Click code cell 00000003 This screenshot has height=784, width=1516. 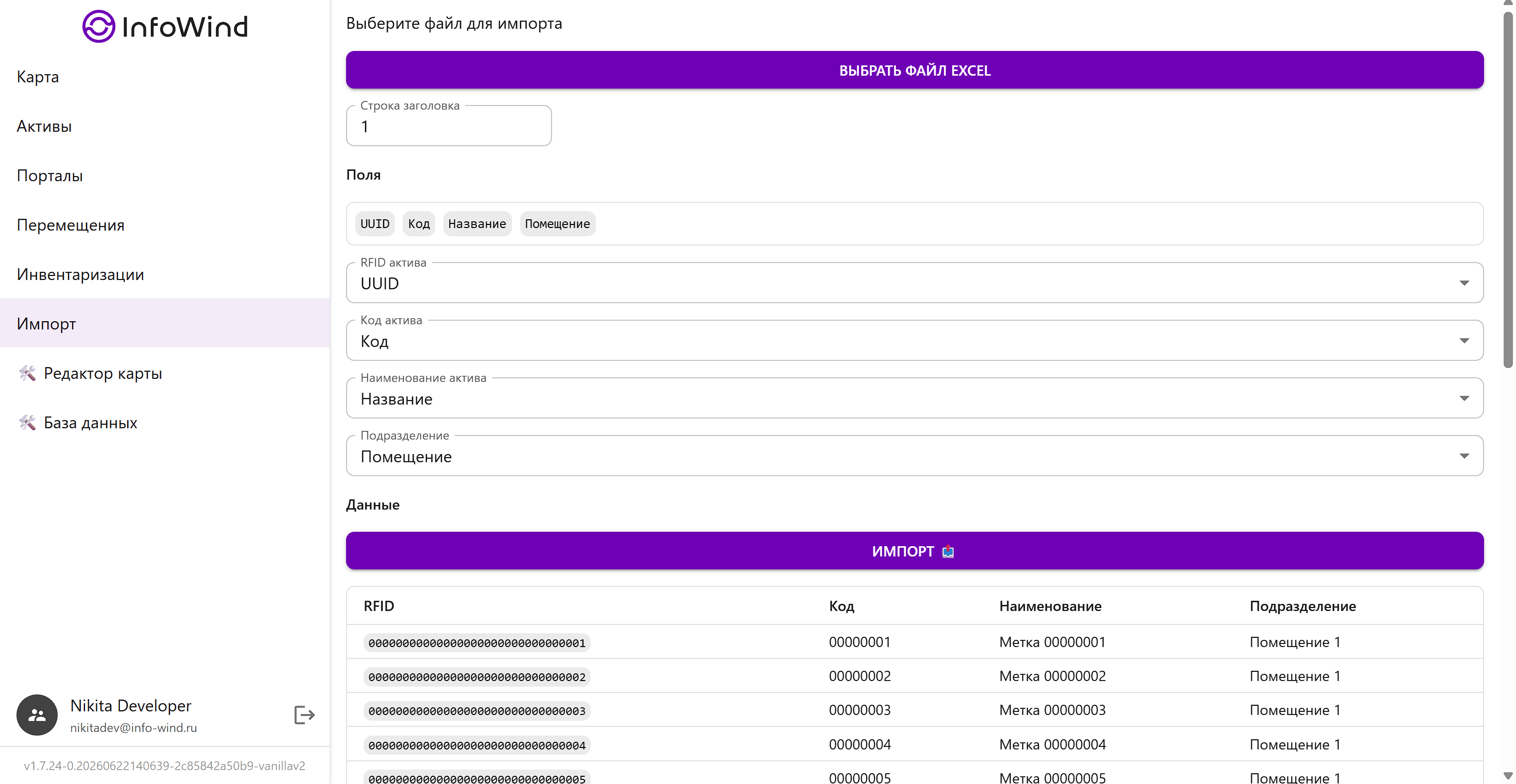tap(860, 710)
